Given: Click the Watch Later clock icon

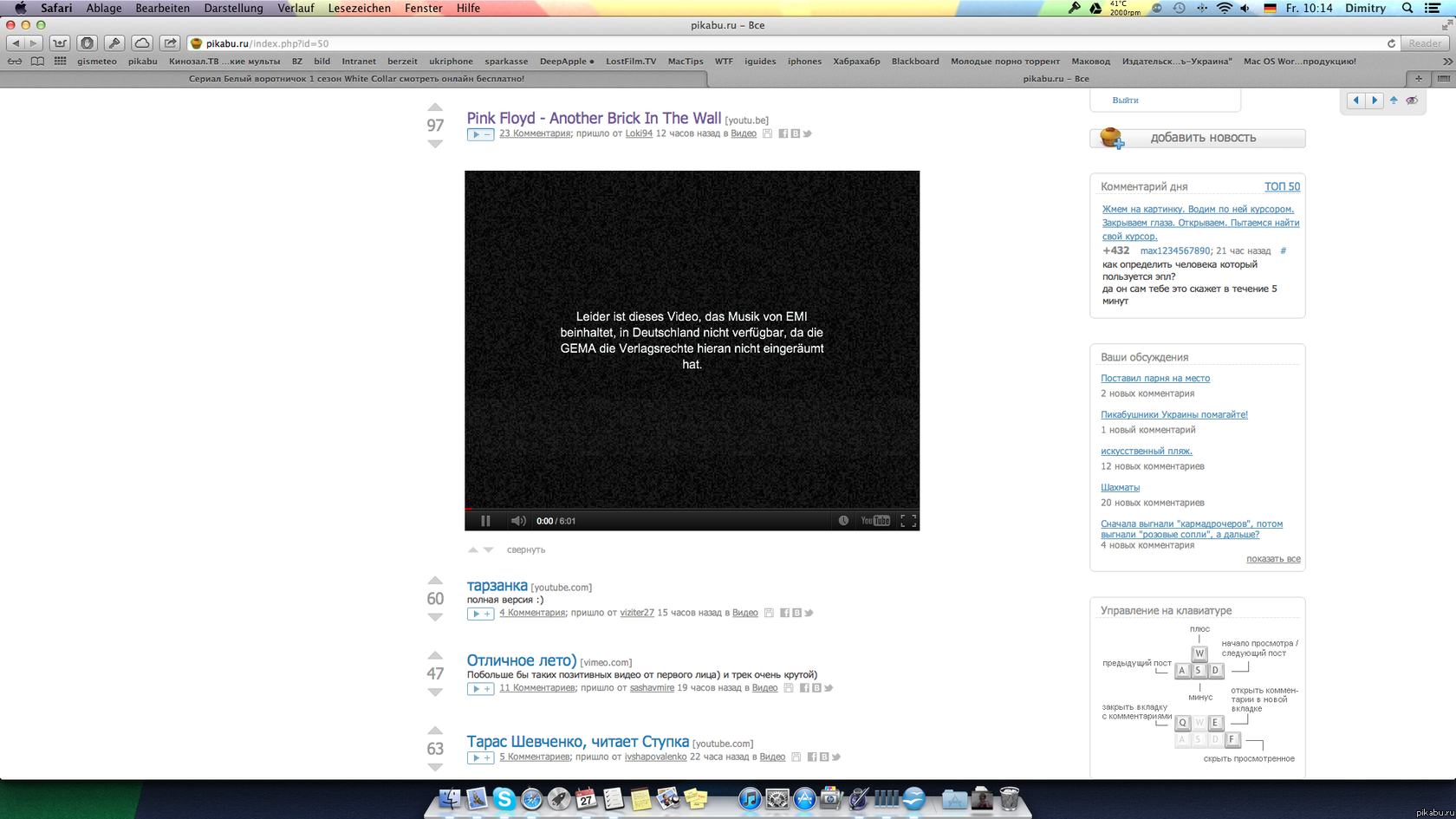Looking at the screenshot, I should (843, 521).
